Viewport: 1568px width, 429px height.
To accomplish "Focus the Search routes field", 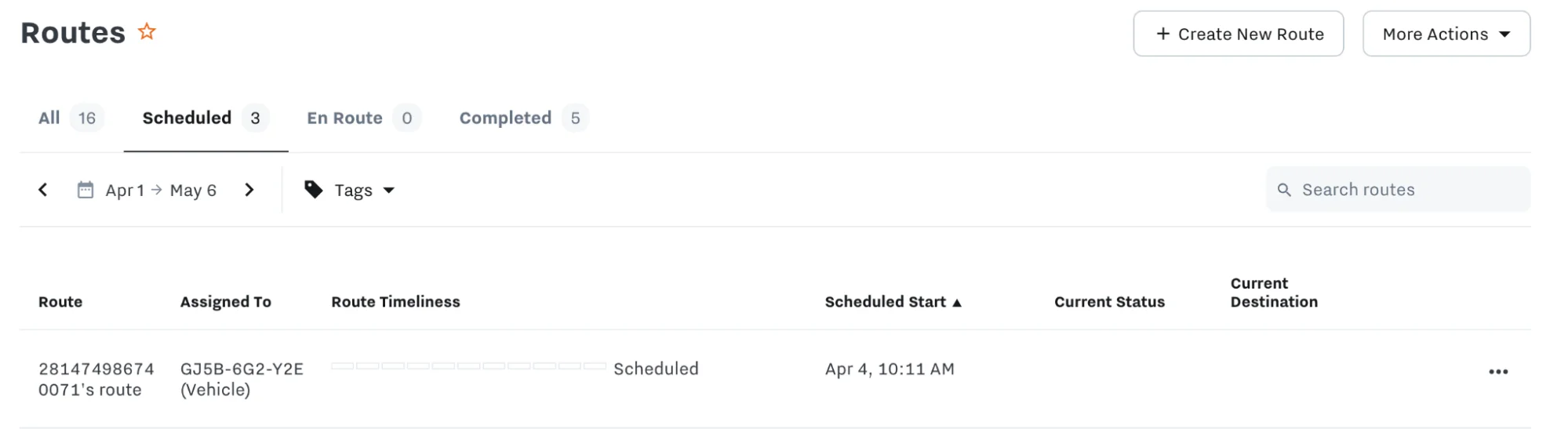I will tap(1398, 190).
